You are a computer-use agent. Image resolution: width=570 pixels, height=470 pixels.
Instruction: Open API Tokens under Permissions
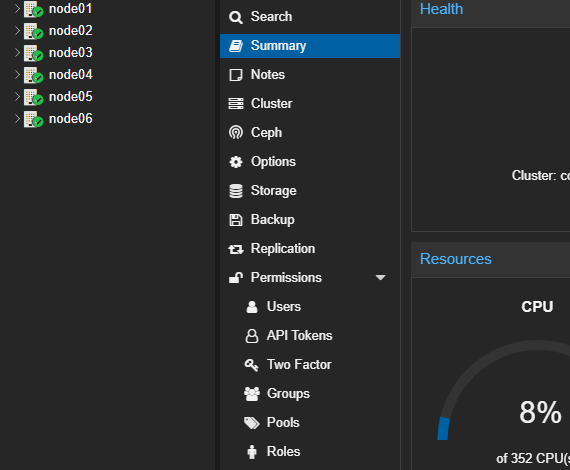[310, 336]
